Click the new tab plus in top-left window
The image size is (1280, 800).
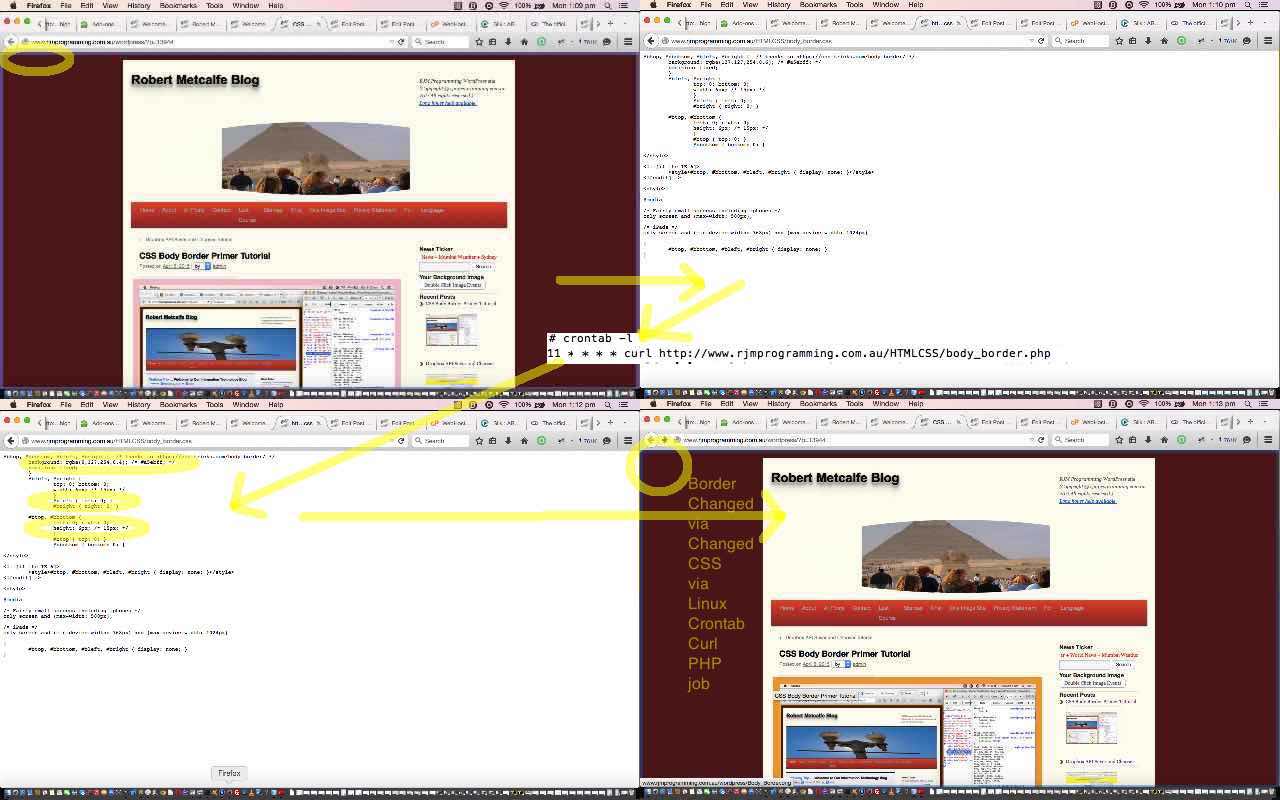pos(610,23)
